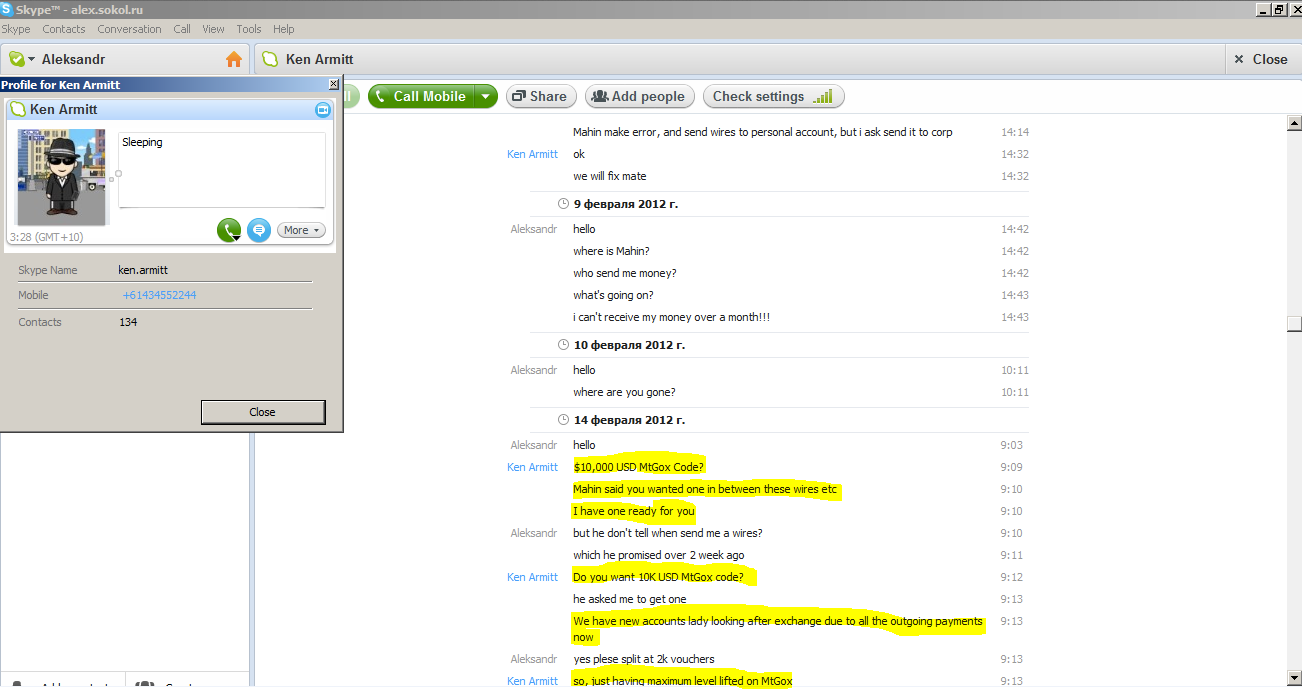The height and width of the screenshot is (689, 1302).
Task: Open the Call menu
Action: click(182, 29)
